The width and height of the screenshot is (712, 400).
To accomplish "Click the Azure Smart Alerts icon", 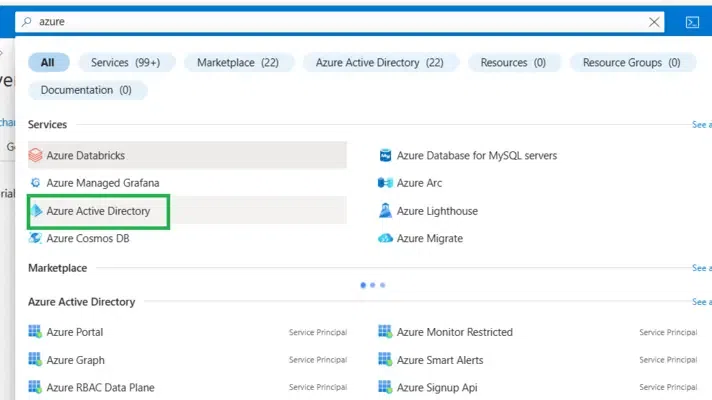I will pos(385,360).
